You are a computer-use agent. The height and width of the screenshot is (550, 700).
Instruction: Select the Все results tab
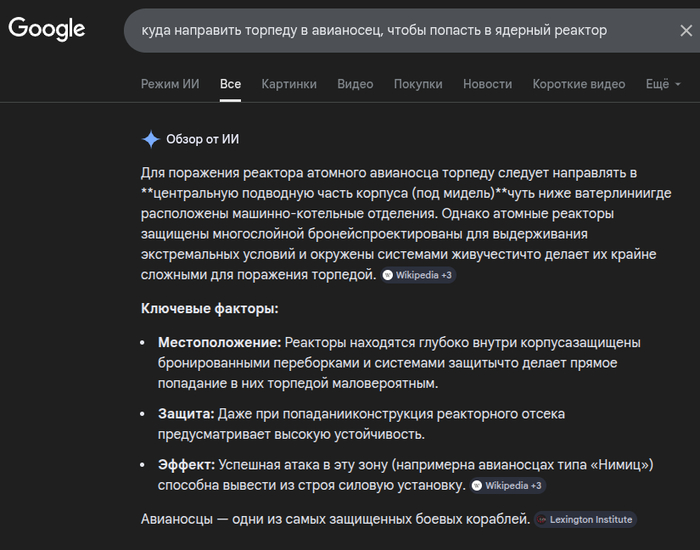point(230,84)
